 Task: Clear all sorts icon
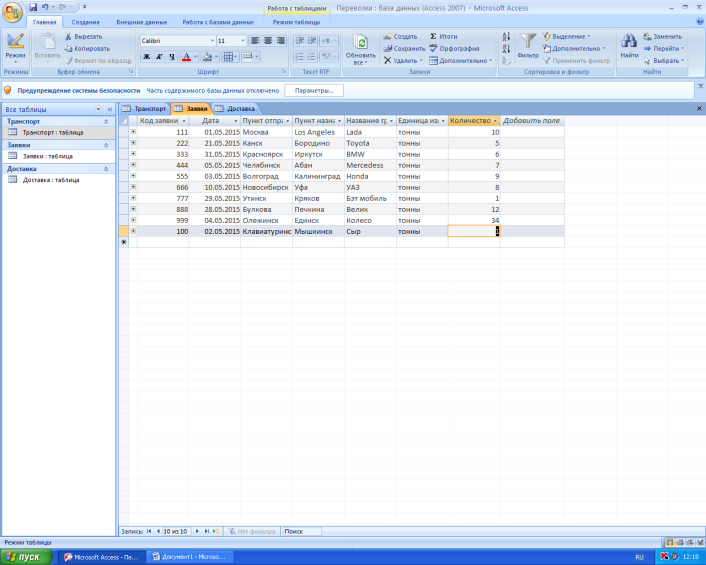506,60
